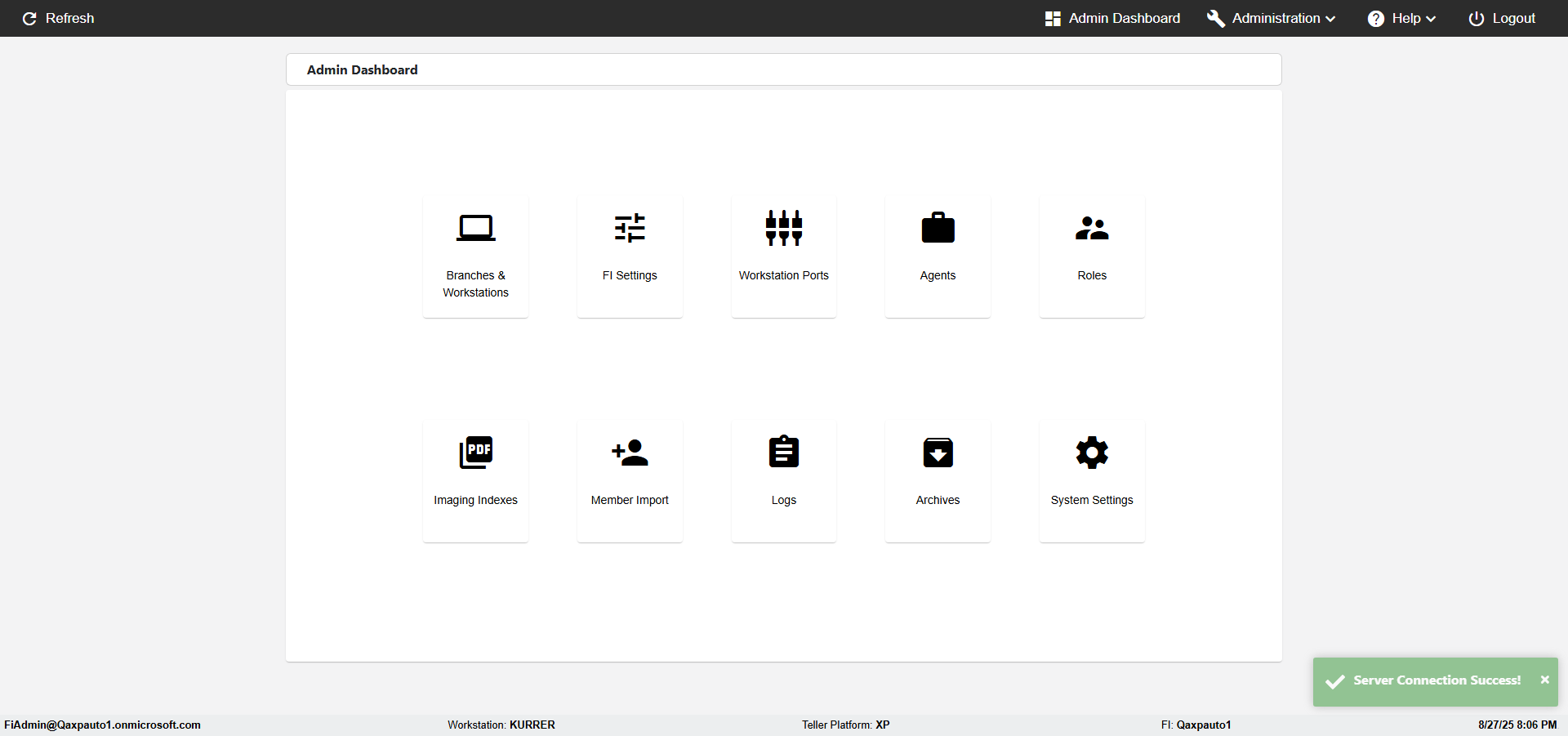Click the Imaging Indexes label
Image resolution: width=1568 pixels, height=736 pixels.
click(475, 500)
